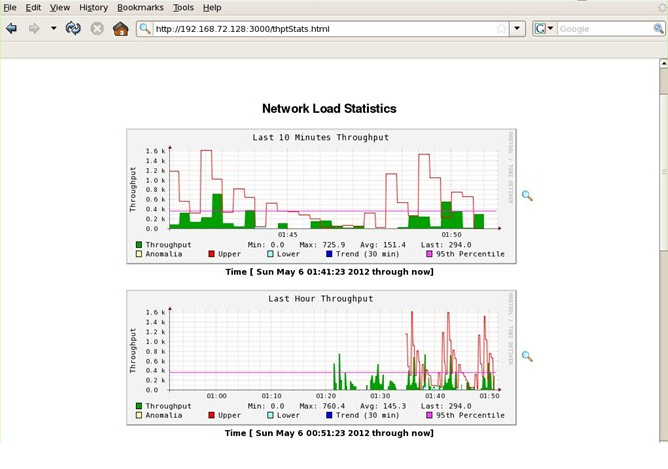Open the Bookmarks menu

140,8
